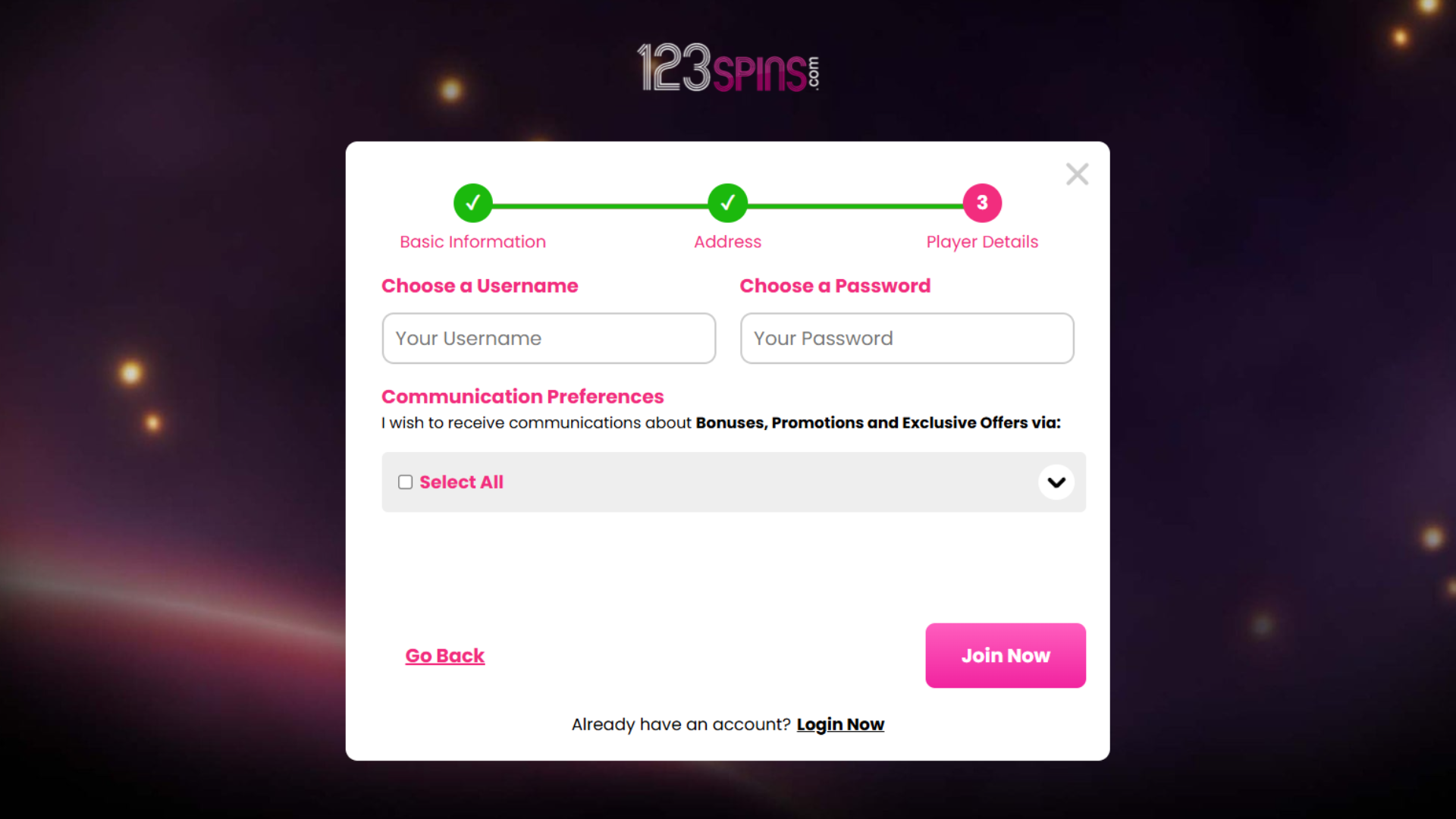1456x819 pixels.
Task: Click the Communication Preferences heading
Action: coord(522,397)
